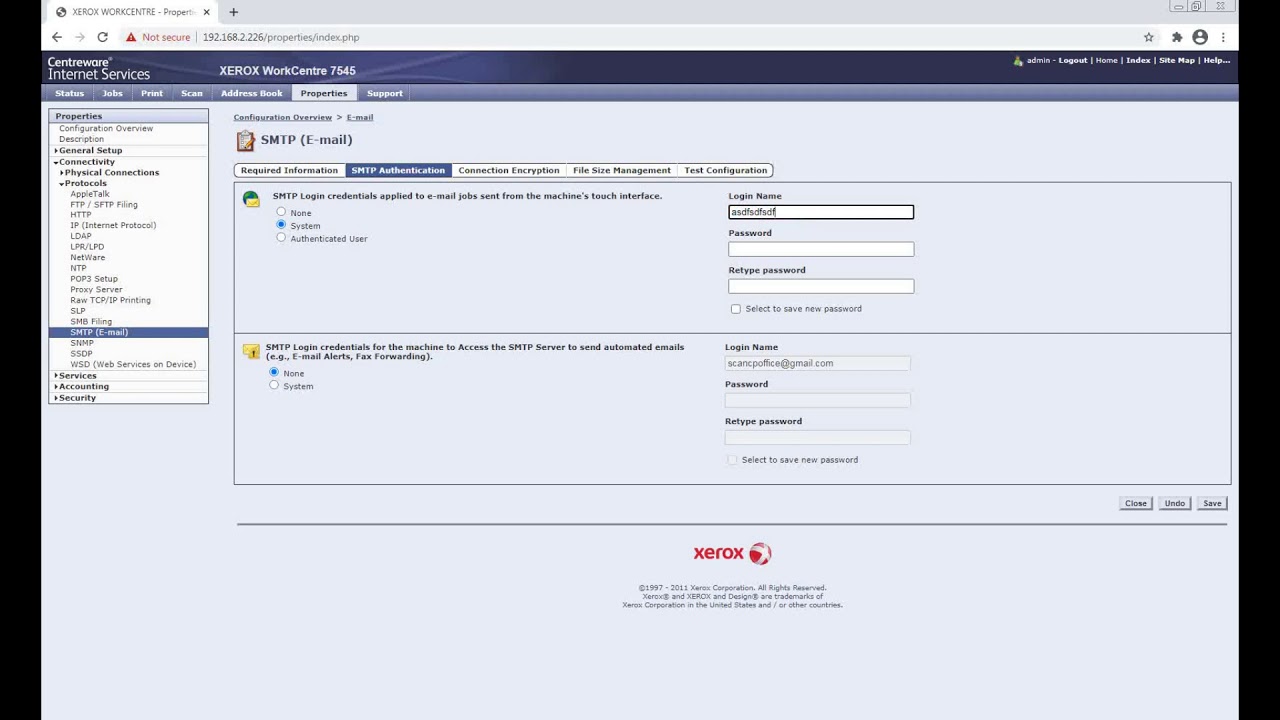Follow the E-mail breadcrumb link
The width and height of the screenshot is (1280, 720).
(x=360, y=117)
